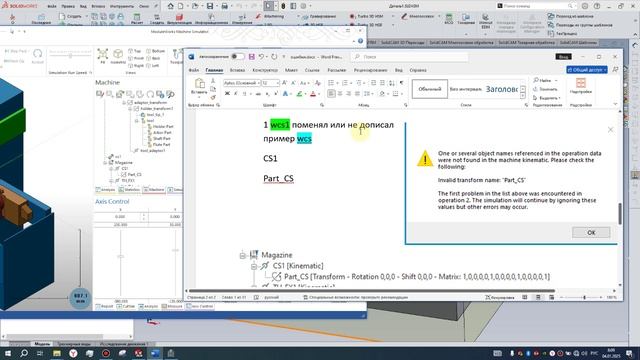
Task: Open Конструктор ribbon tab
Action: [265, 70]
